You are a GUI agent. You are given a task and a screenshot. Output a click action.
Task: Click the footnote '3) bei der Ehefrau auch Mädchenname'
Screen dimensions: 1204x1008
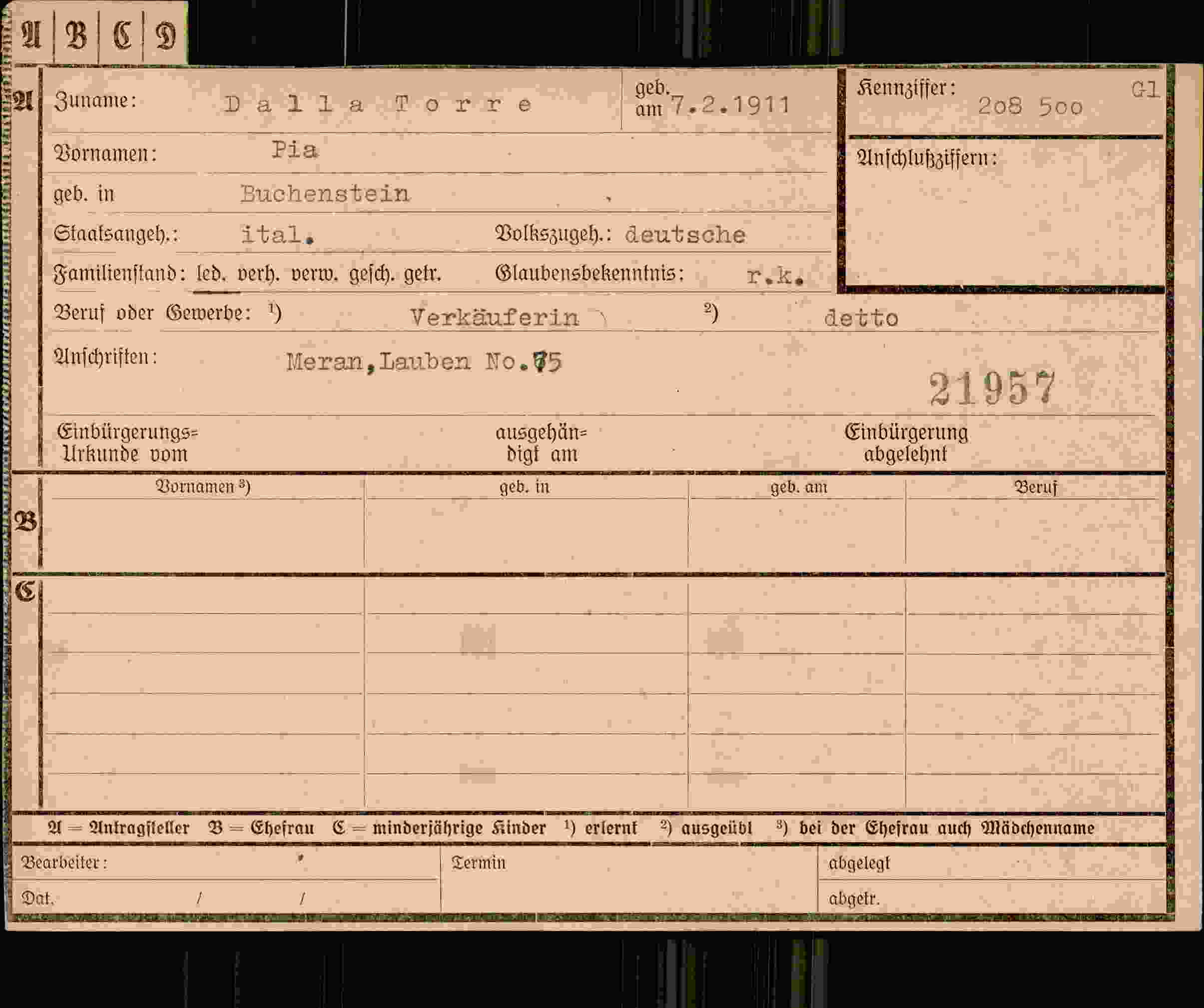click(936, 828)
